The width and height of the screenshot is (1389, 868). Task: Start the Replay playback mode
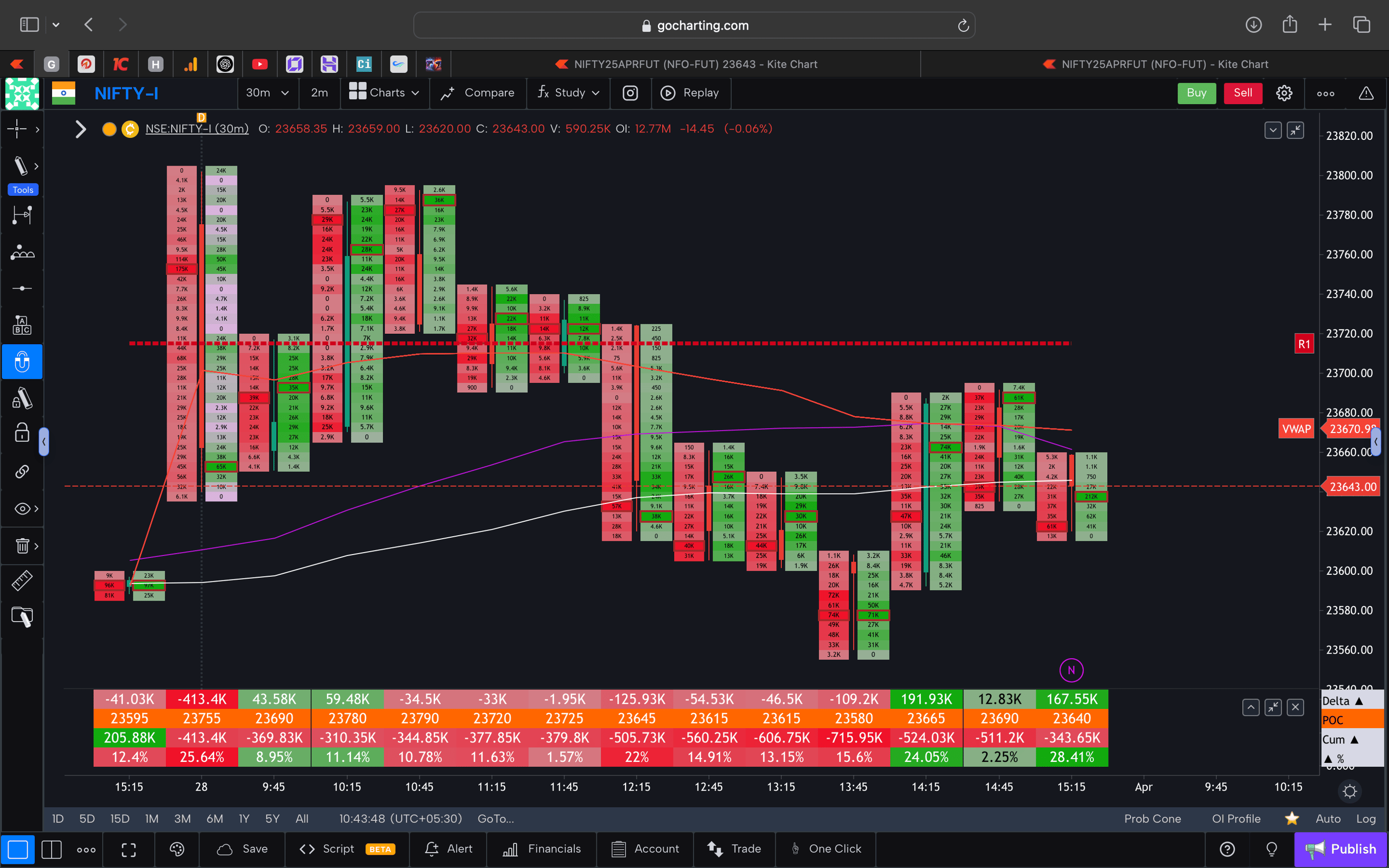pyautogui.click(x=691, y=93)
